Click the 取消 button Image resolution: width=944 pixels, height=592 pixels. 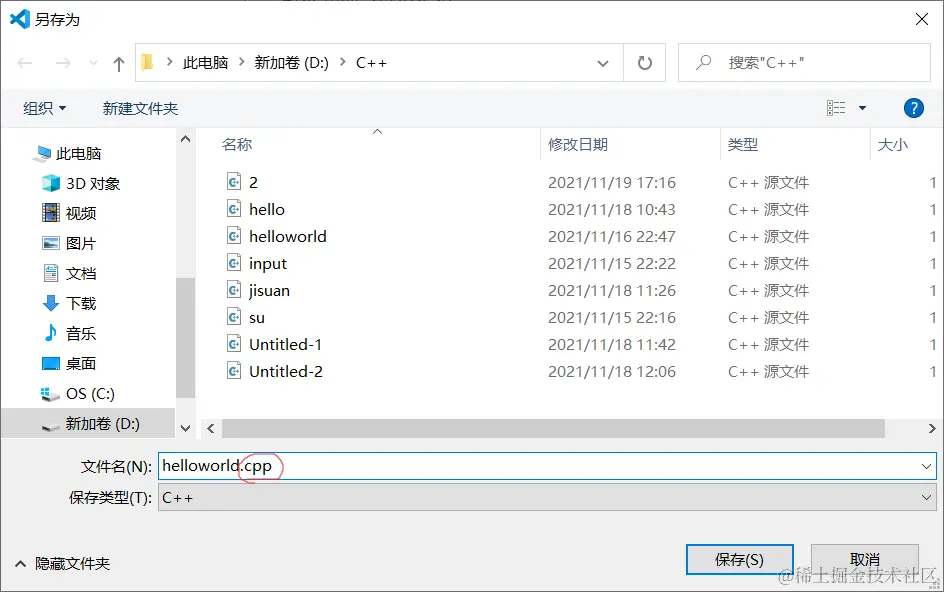pos(865,560)
